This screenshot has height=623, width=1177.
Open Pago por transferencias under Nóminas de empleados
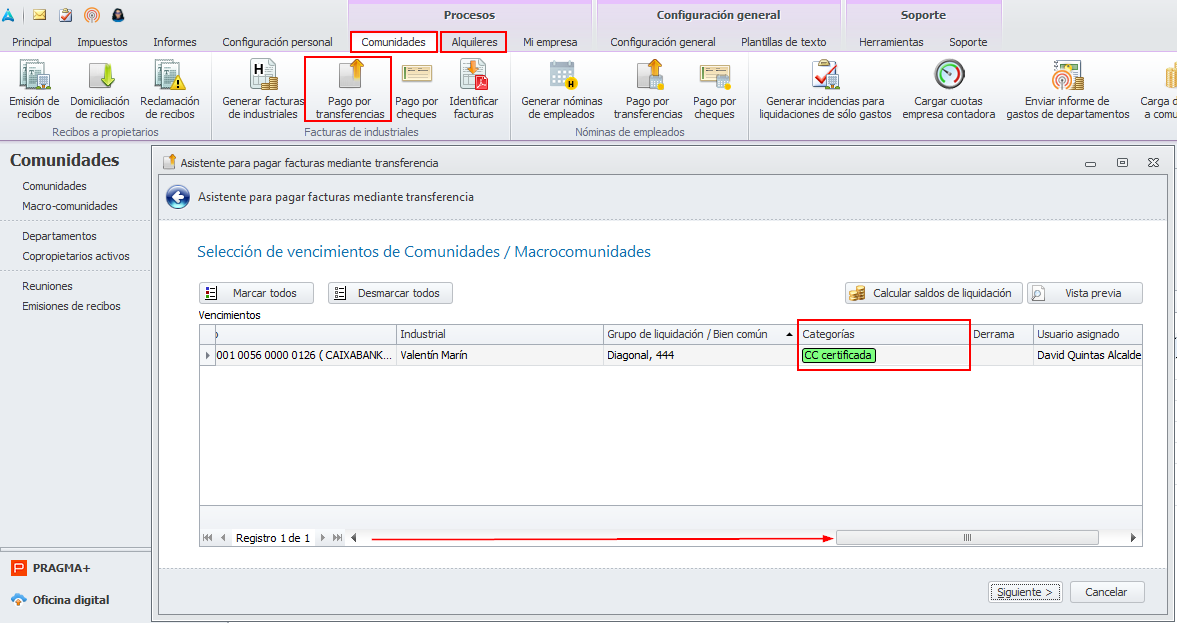[x=648, y=89]
